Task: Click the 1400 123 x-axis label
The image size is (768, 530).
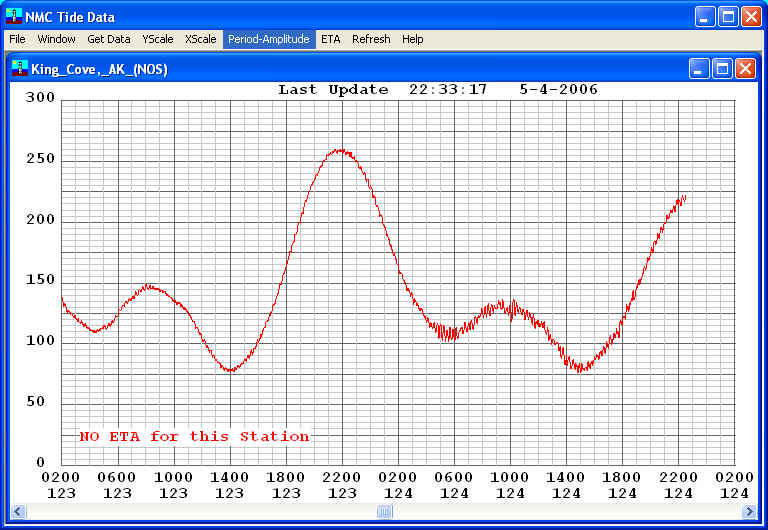Action: click(230, 485)
